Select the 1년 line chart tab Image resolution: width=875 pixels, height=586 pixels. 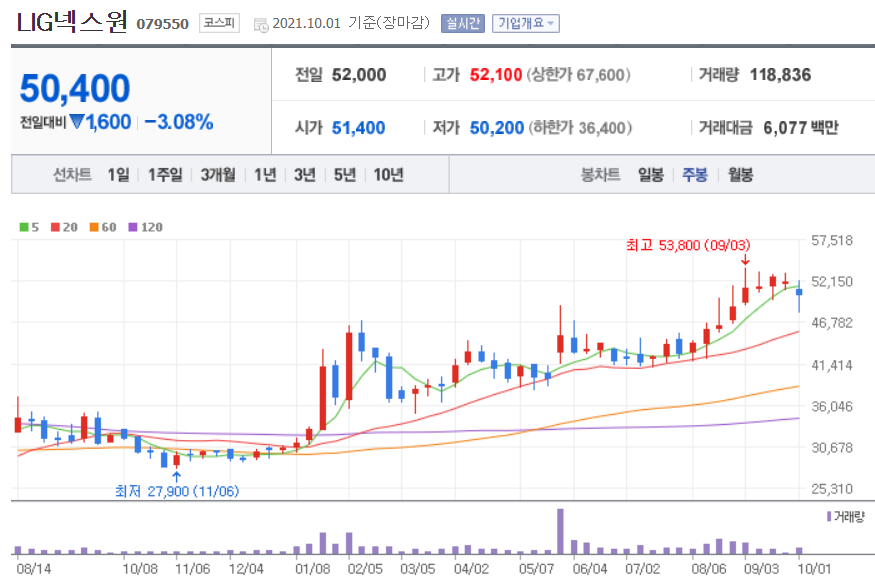click(x=265, y=175)
